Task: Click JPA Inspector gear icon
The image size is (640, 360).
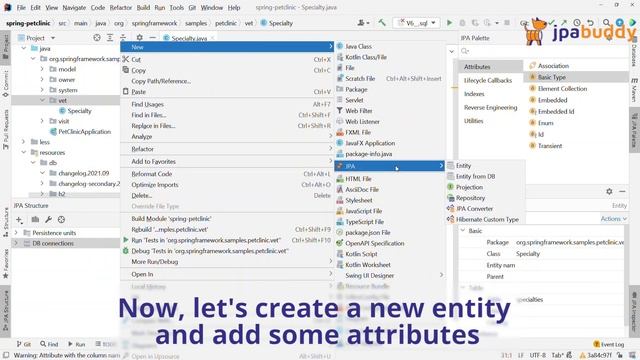Action: [x=609, y=191]
